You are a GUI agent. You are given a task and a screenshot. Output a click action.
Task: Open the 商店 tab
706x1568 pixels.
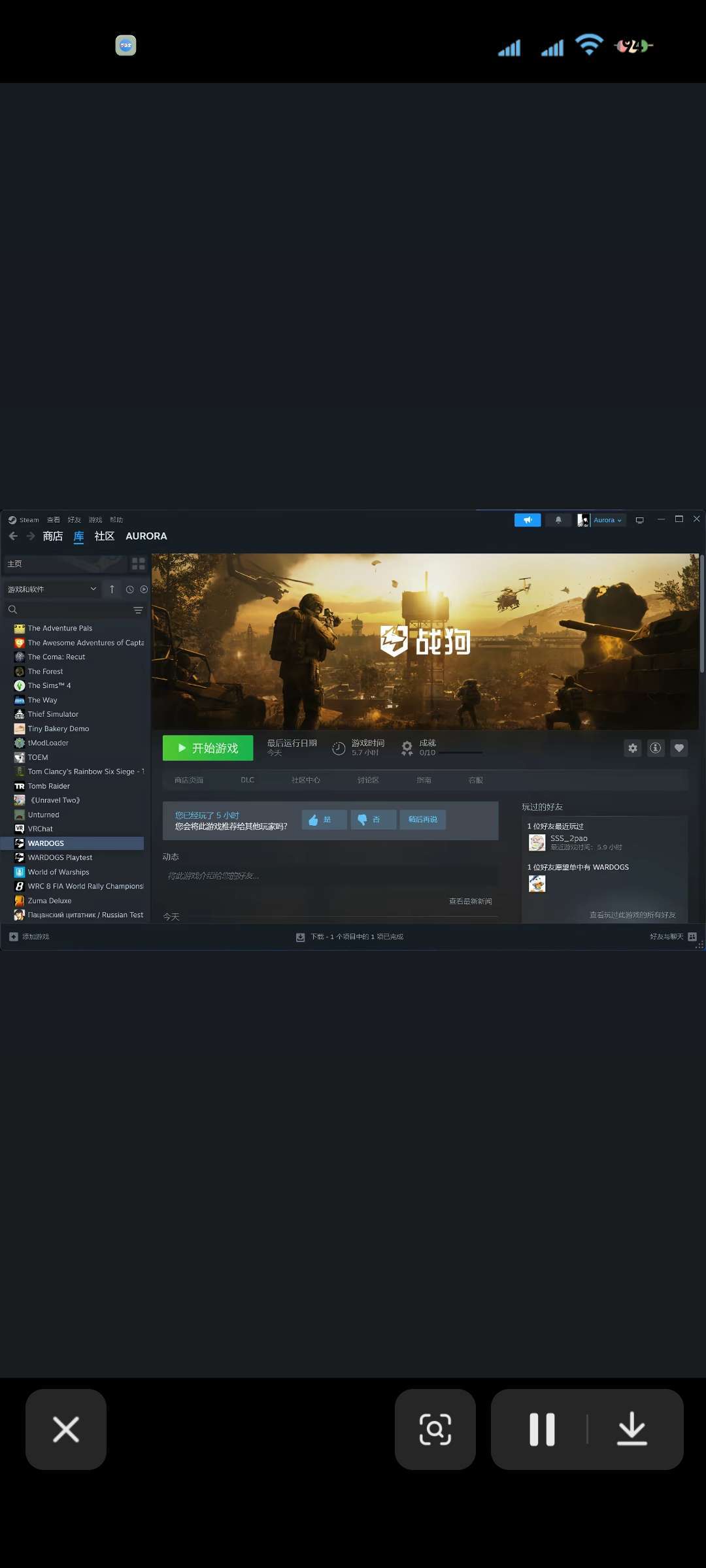tap(53, 536)
